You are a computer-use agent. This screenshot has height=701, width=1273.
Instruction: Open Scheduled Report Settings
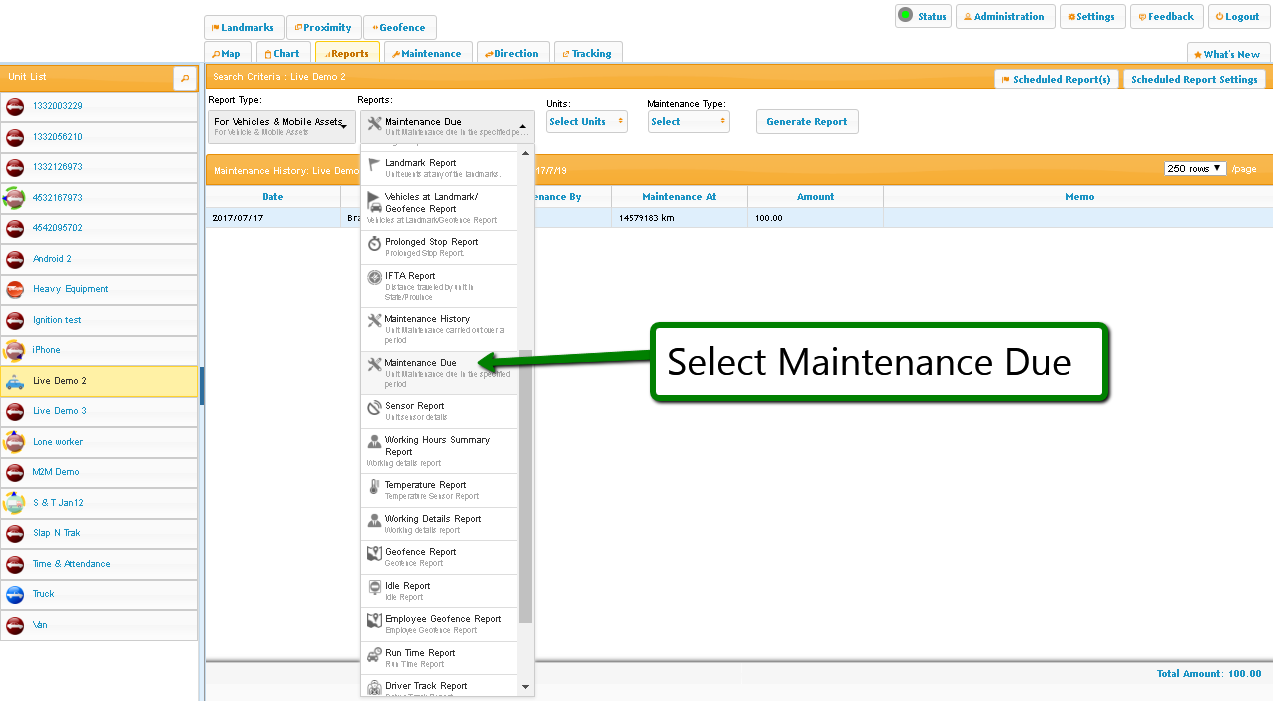click(1193, 80)
